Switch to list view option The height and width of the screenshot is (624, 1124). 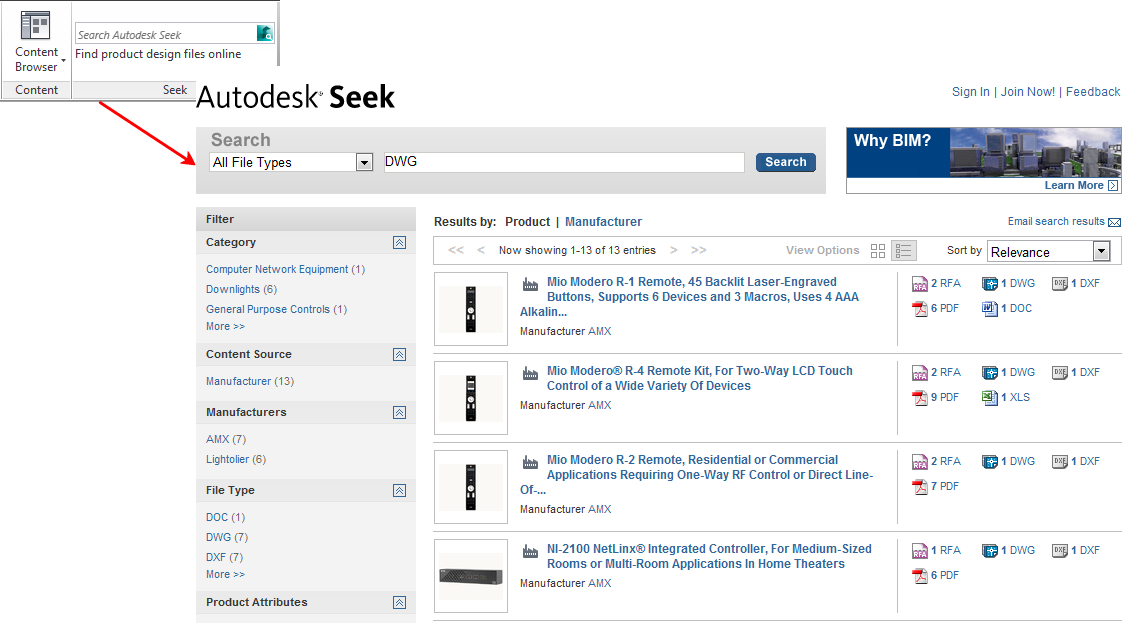(x=903, y=250)
